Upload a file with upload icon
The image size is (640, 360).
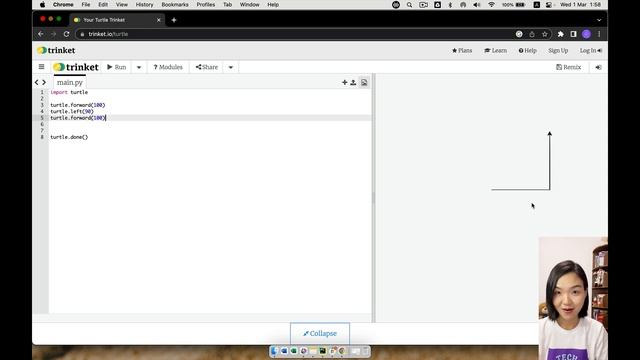353,82
